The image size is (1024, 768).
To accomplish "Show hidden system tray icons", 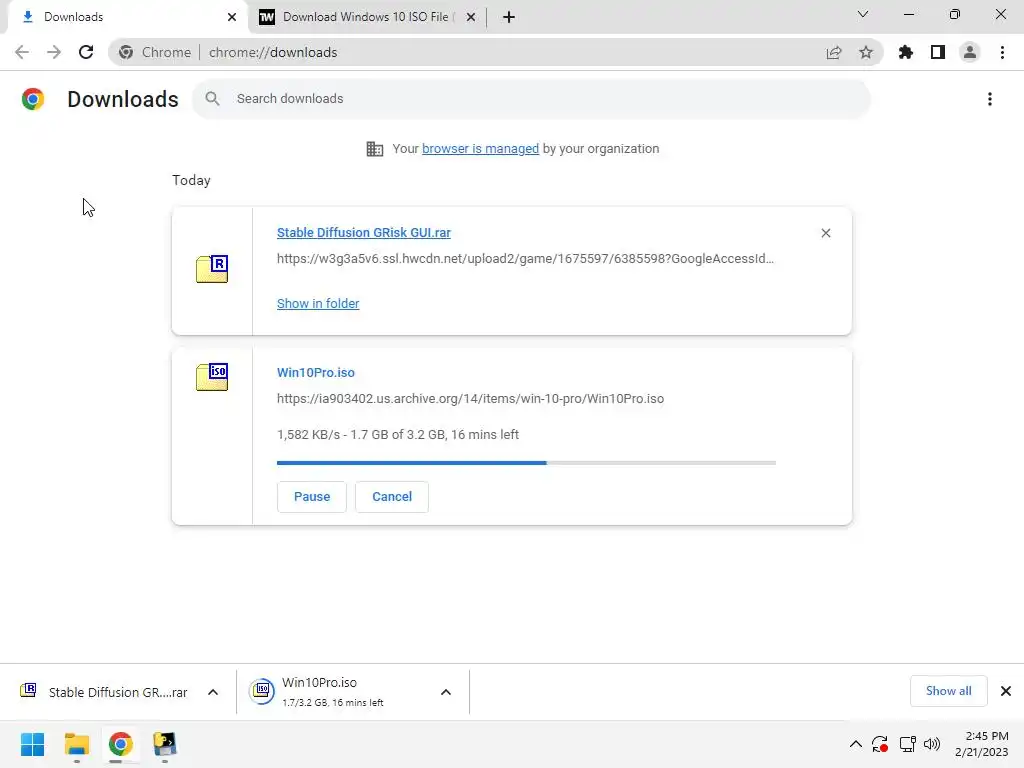I will coord(856,744).
